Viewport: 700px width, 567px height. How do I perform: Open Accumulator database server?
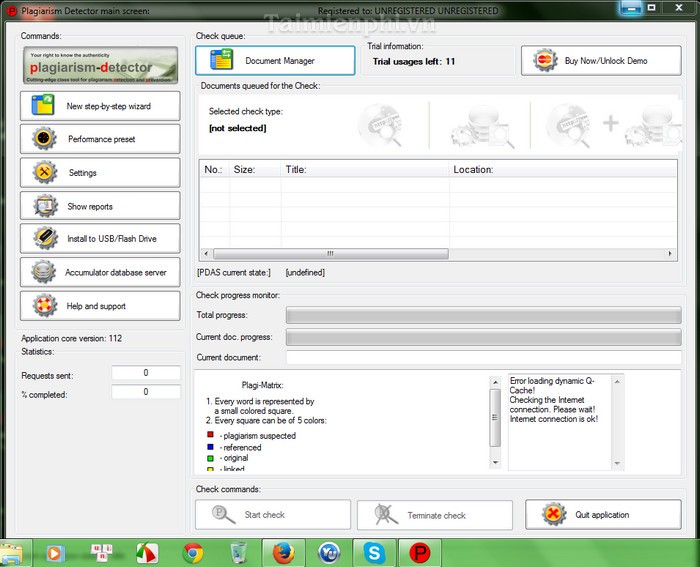coord(100,272)
